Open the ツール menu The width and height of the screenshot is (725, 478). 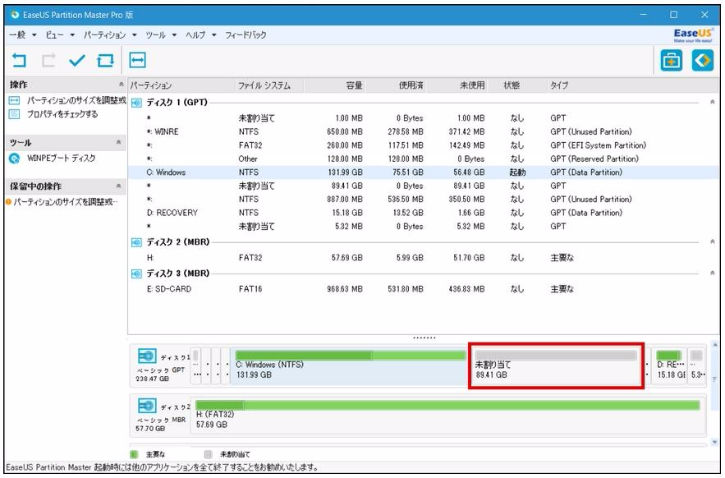click(x=160, y=35)
